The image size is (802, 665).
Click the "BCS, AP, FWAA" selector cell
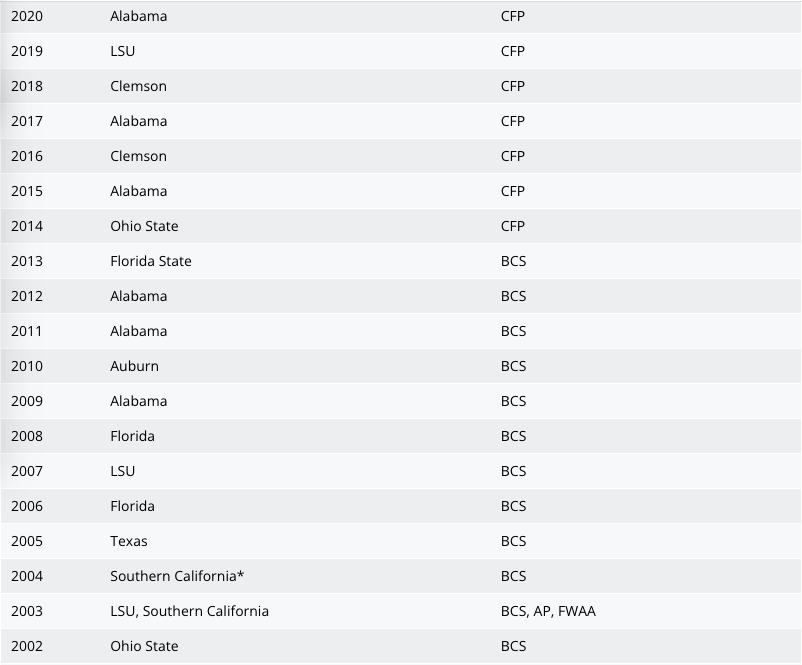click(548, 611)
